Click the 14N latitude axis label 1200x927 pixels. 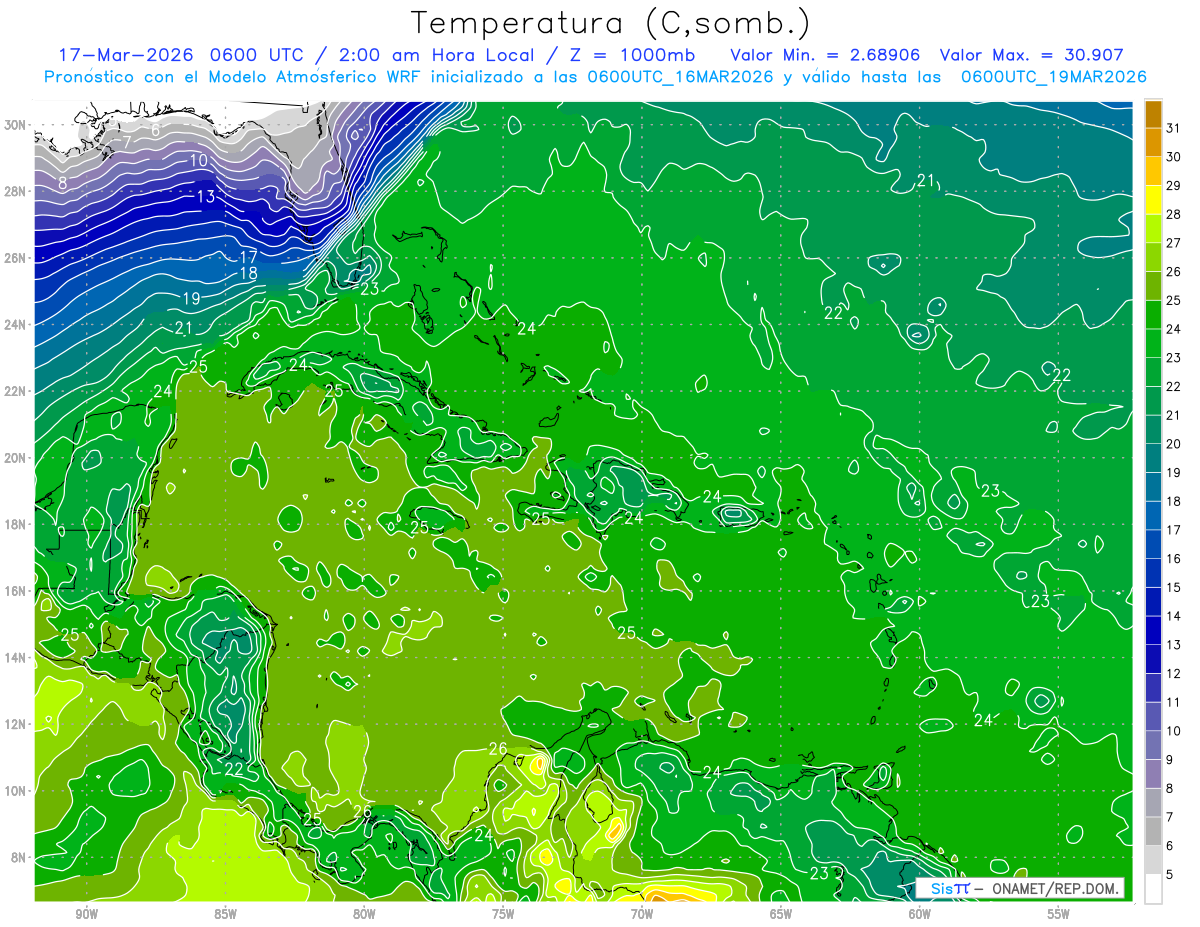click(x=16, y=658)
